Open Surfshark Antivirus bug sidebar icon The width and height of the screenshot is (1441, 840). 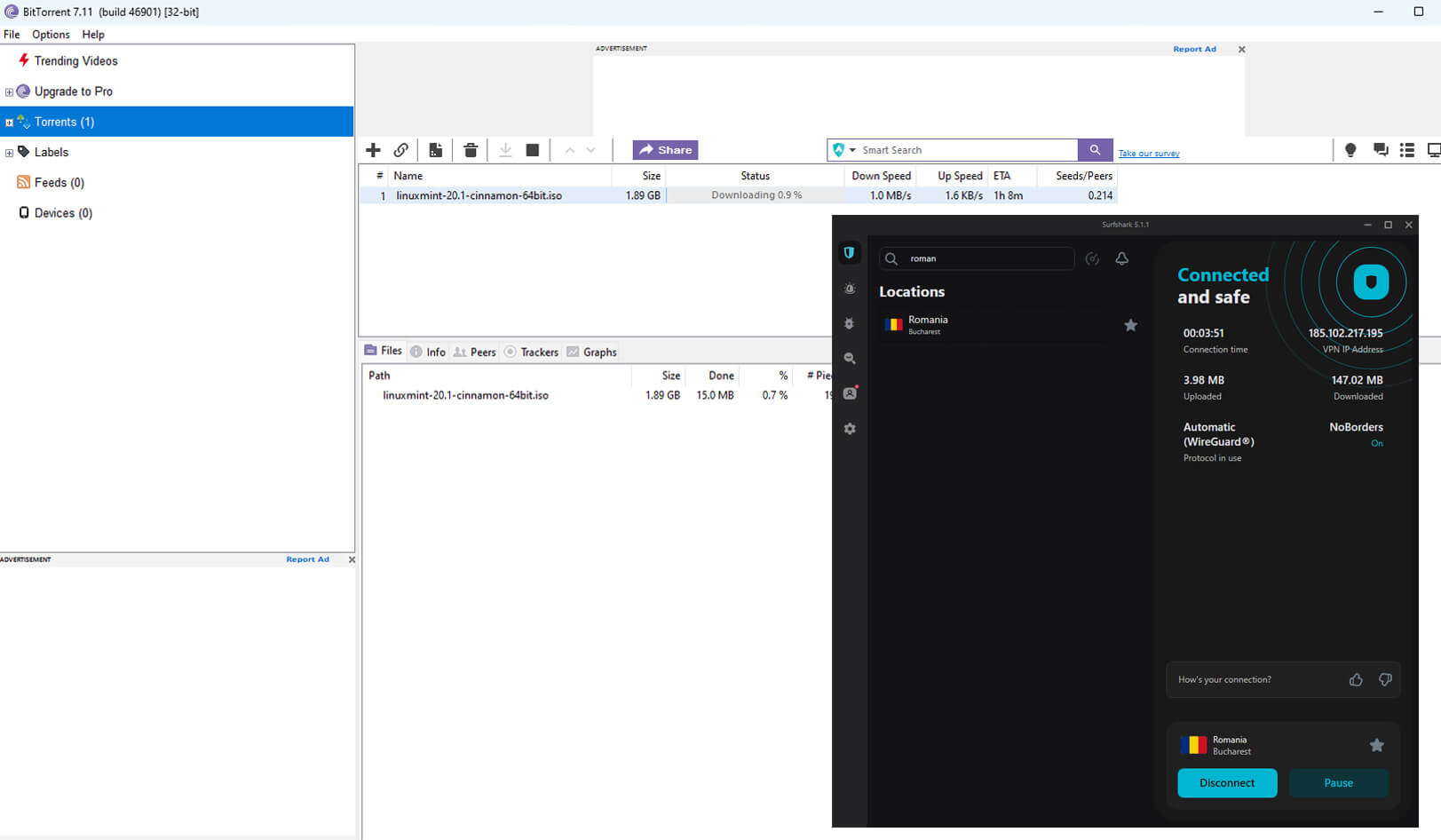click(x=850, y=324)
